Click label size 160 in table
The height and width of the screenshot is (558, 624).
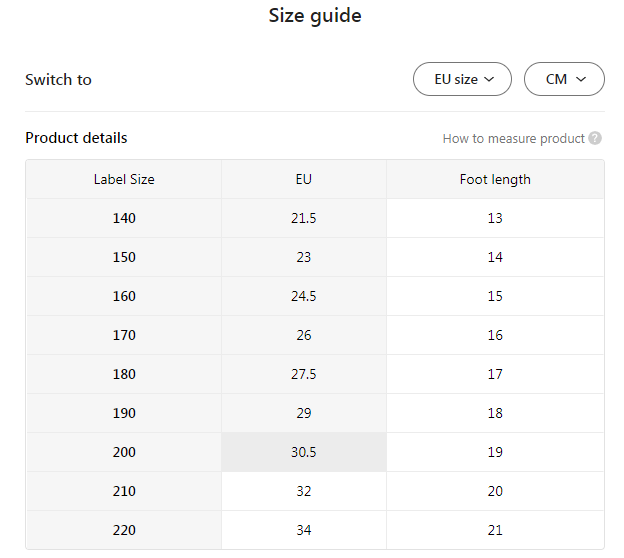[124, 296]
